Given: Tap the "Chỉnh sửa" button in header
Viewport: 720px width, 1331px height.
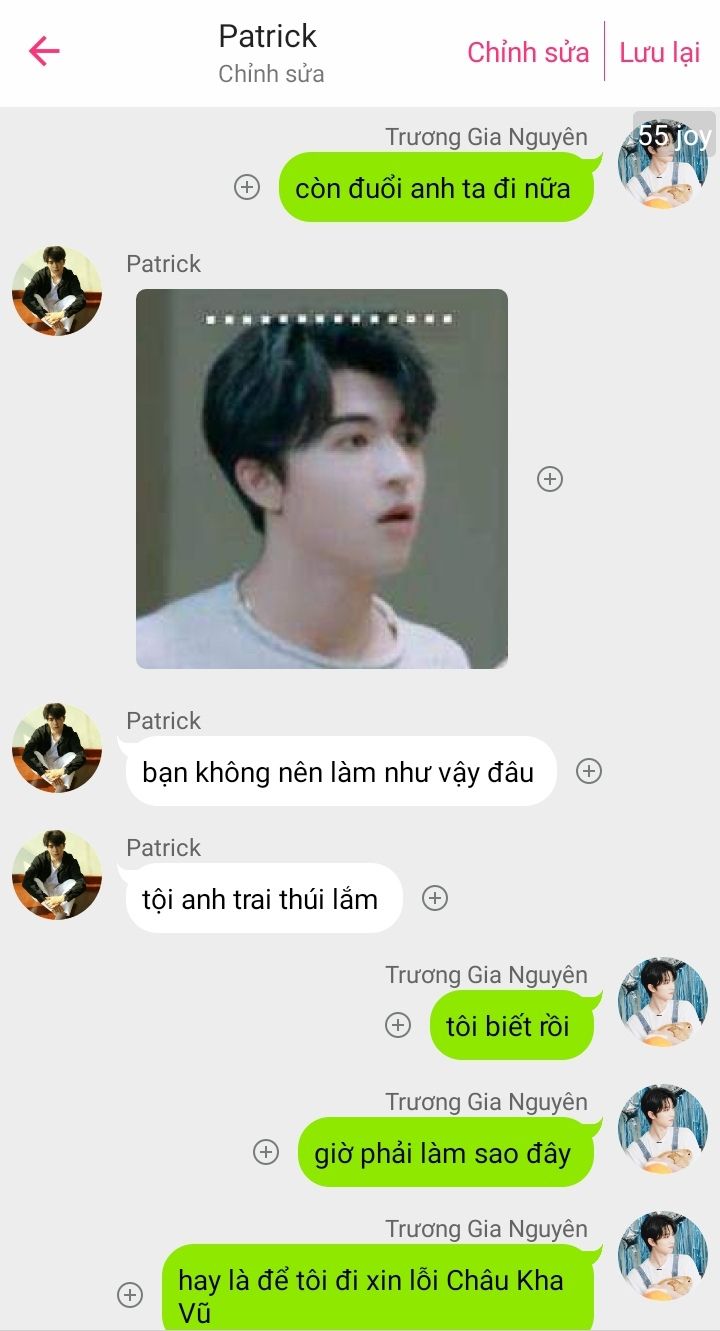Looking at the screenshot, I should [528, 52].
